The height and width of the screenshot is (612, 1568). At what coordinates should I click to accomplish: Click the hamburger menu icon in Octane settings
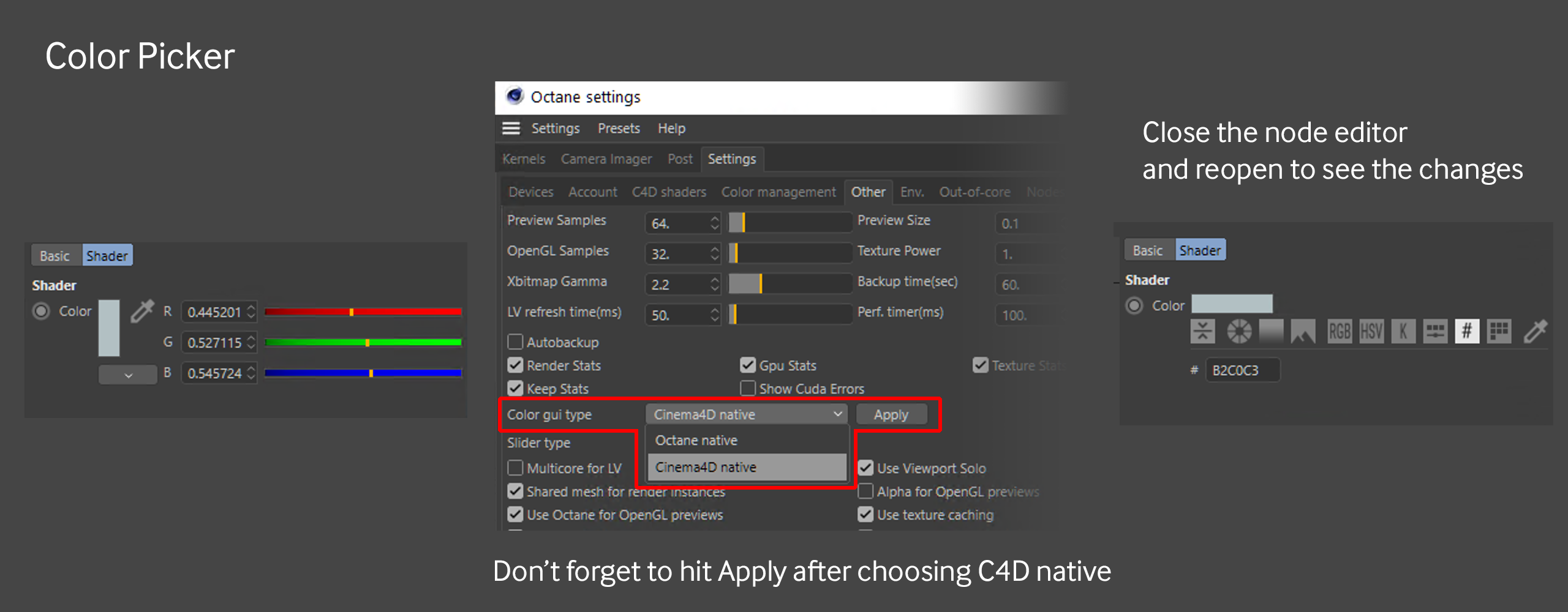tap(511, 129)
